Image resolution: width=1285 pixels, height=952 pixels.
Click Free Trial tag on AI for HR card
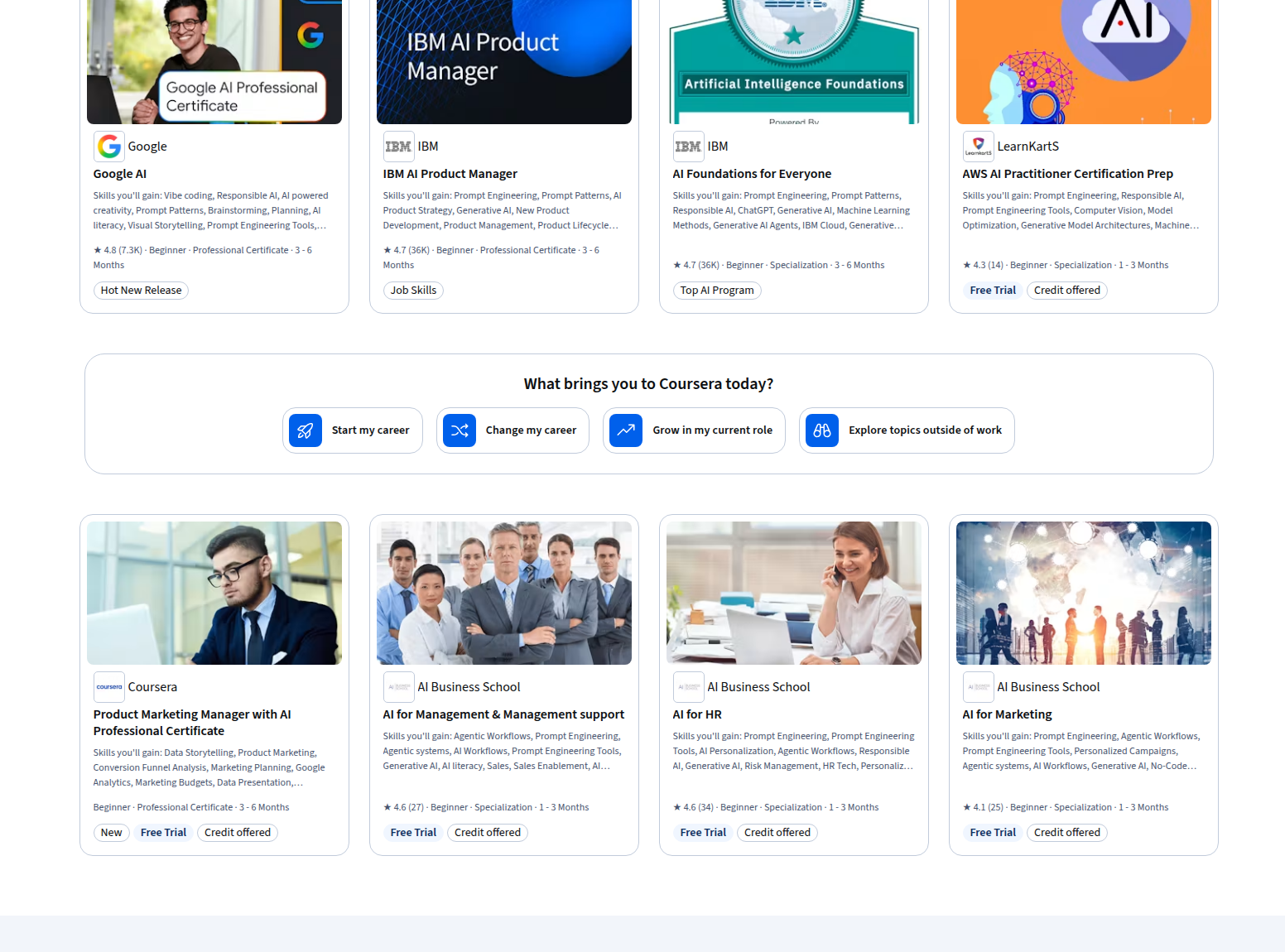pos(703,833)
